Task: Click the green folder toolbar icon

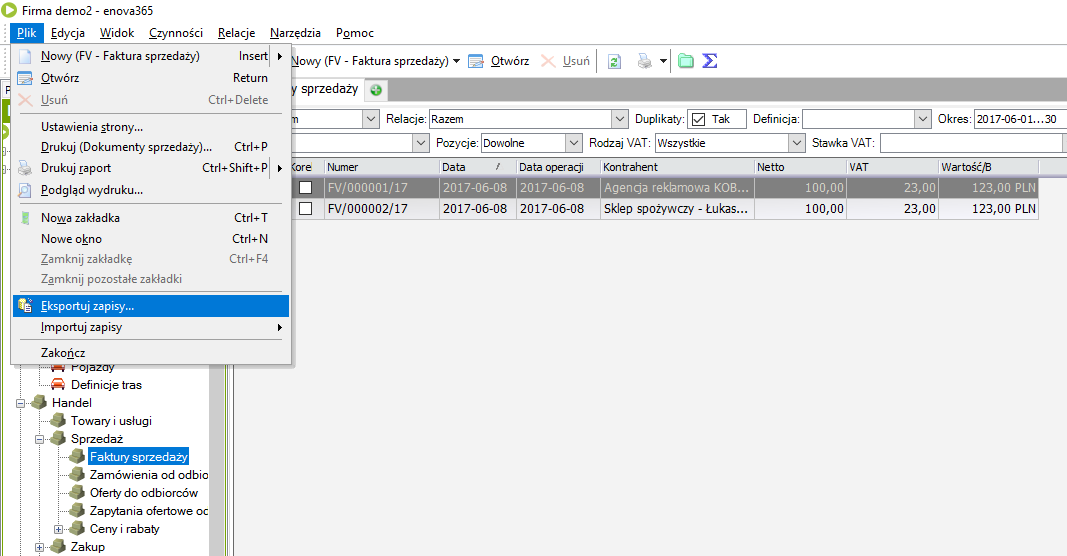Action: point(686,61)
